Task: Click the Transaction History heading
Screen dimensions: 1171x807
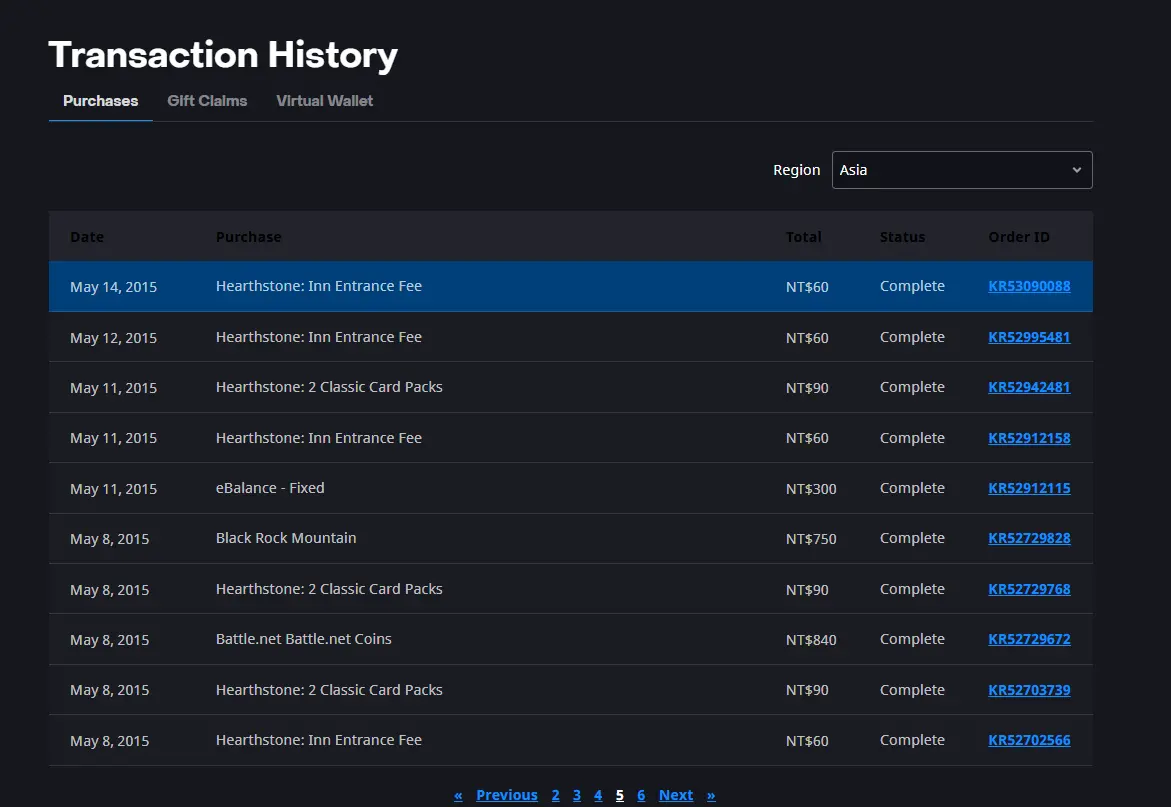Action: click(223, 56)
